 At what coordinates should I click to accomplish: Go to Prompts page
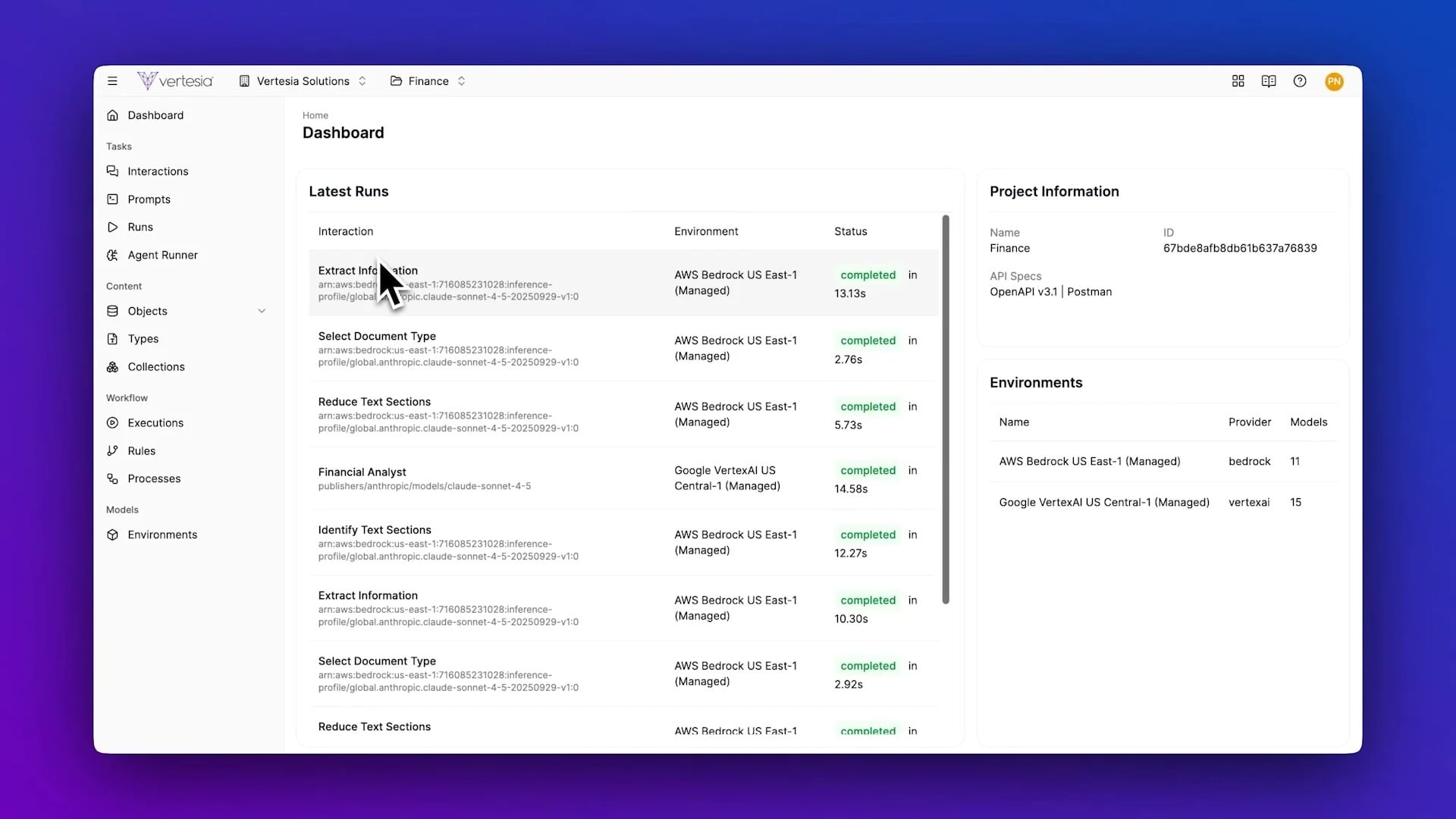149,199
